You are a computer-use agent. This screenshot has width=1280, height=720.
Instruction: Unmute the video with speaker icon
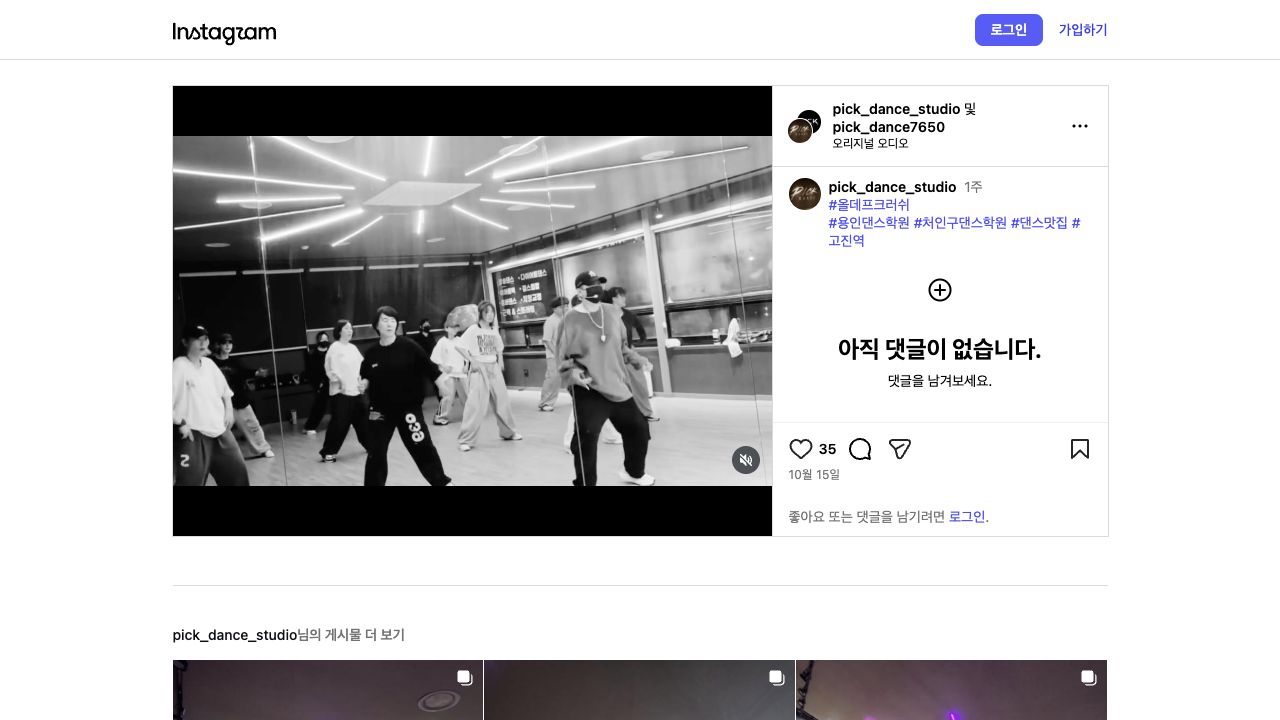tap(746, 460)
